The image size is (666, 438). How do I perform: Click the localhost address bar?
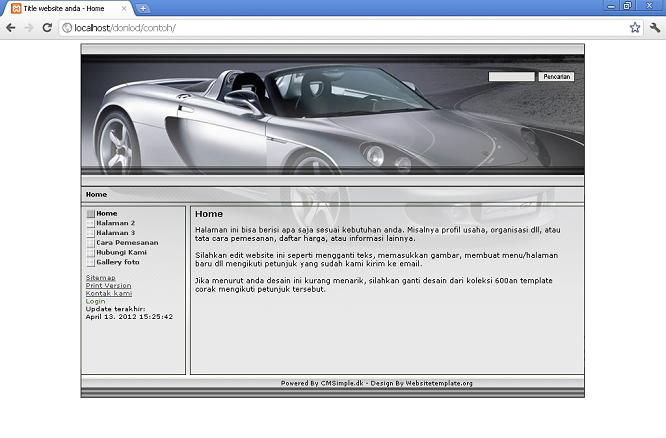[x=343, y=28]
